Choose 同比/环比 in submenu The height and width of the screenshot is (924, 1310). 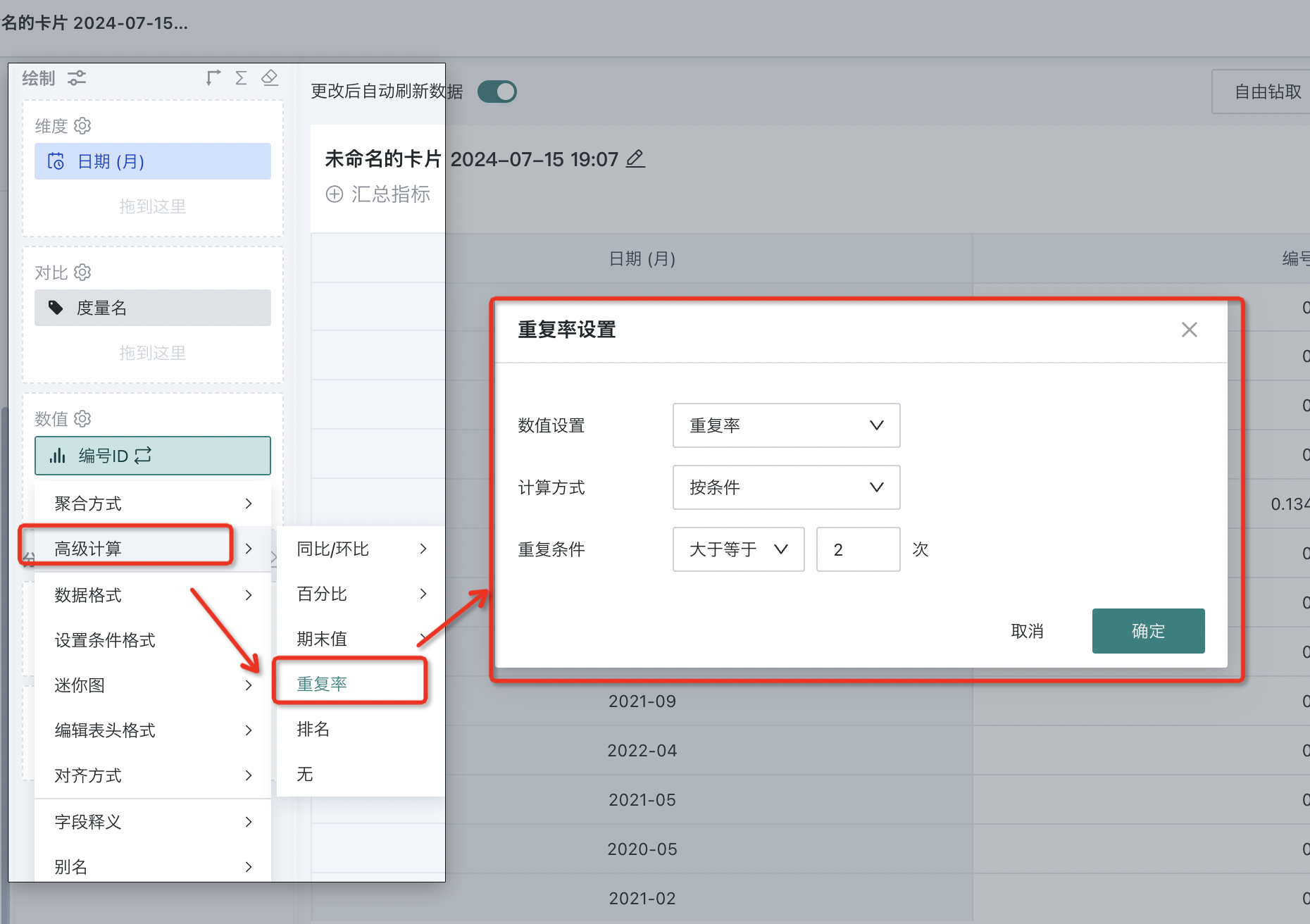click(x=361, y=549)
